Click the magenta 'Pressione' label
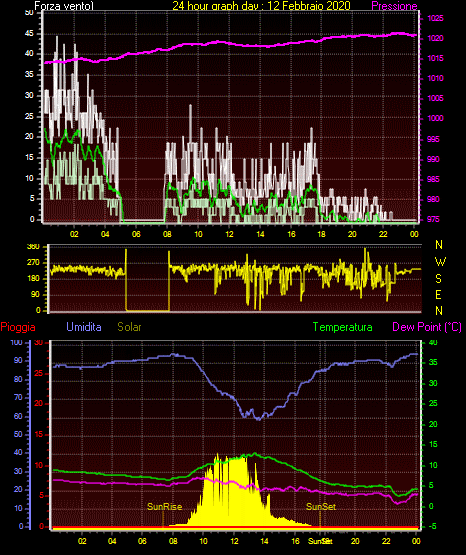The width and height of the screenshot is (466, 555). click(394, 6)
